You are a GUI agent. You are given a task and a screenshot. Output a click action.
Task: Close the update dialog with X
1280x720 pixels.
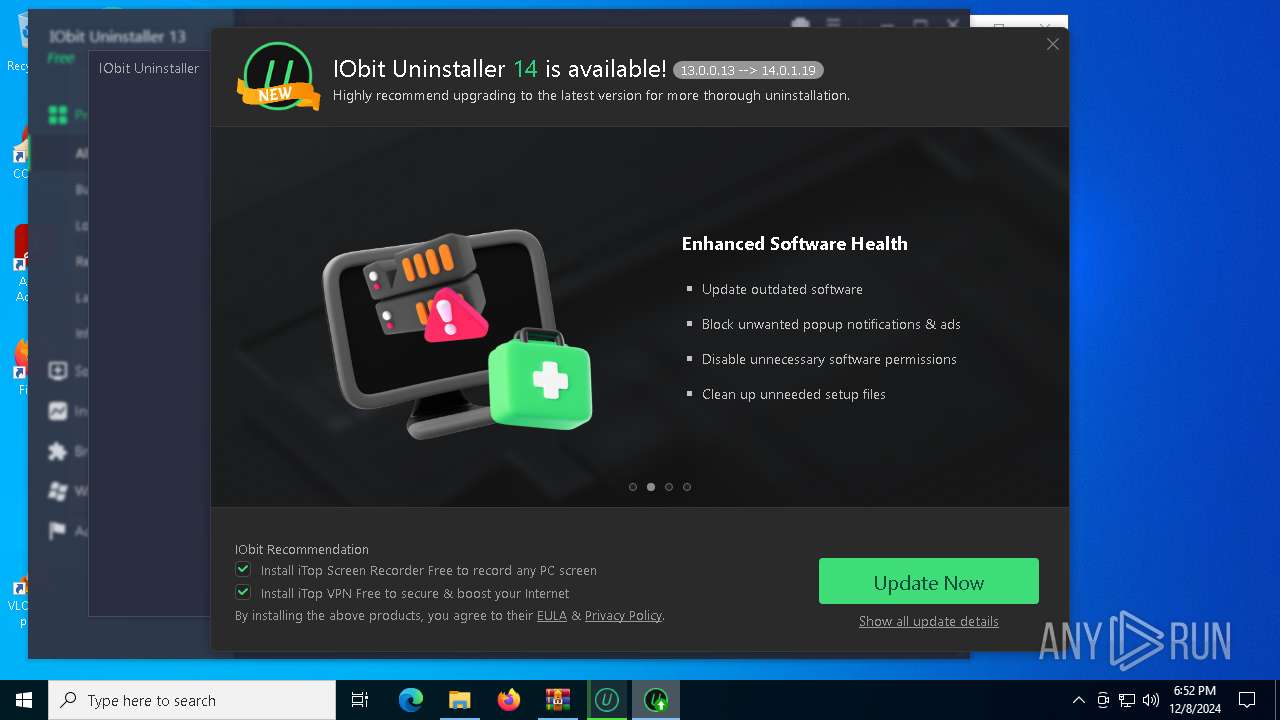coord(1052,44)
